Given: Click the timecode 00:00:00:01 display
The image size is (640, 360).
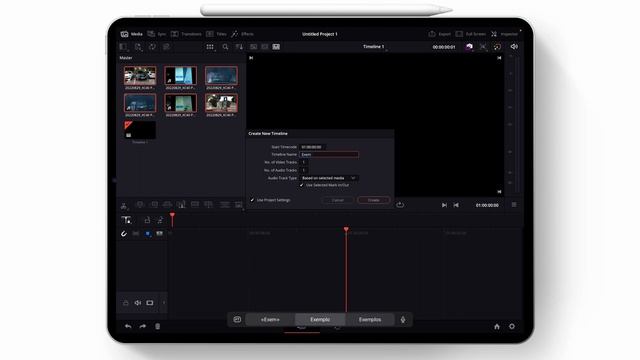Looking at the screenshot, I should (444, 47).
